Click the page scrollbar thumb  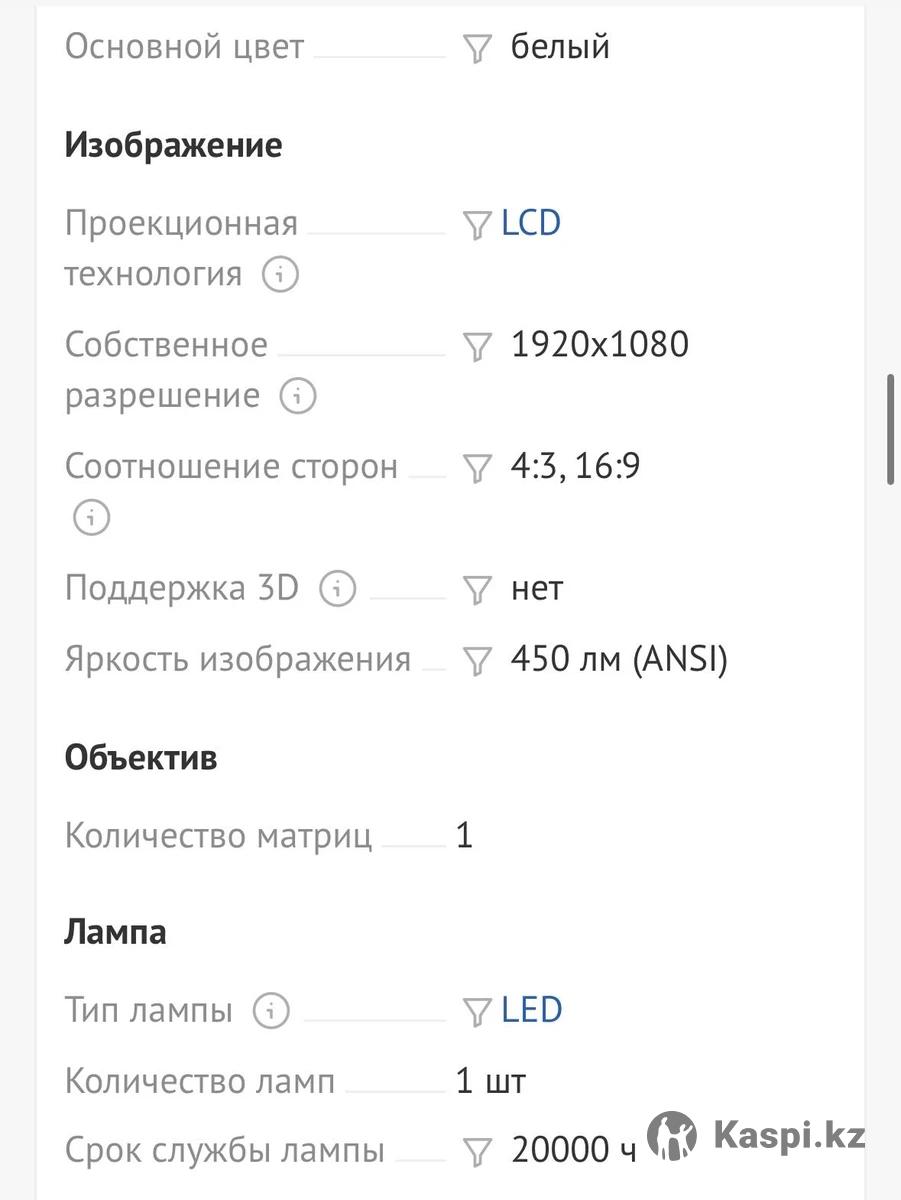pyautogui.click(x=890, y=430)
